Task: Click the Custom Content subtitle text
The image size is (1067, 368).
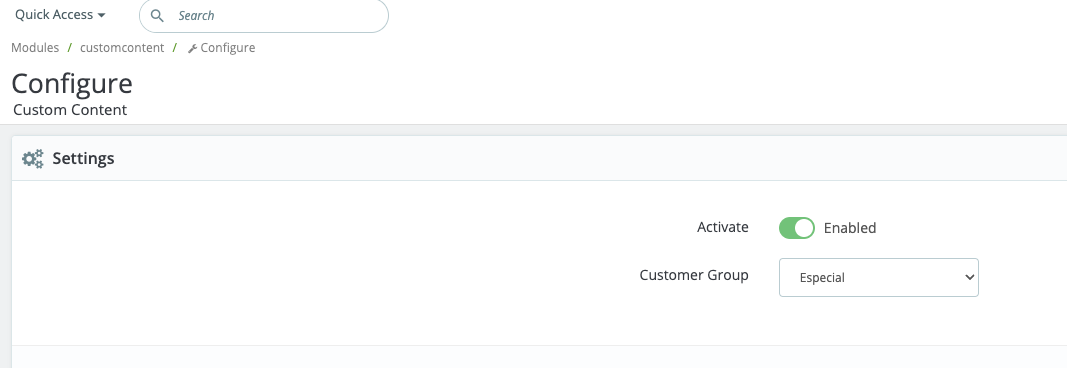Action: pos(70,110)
